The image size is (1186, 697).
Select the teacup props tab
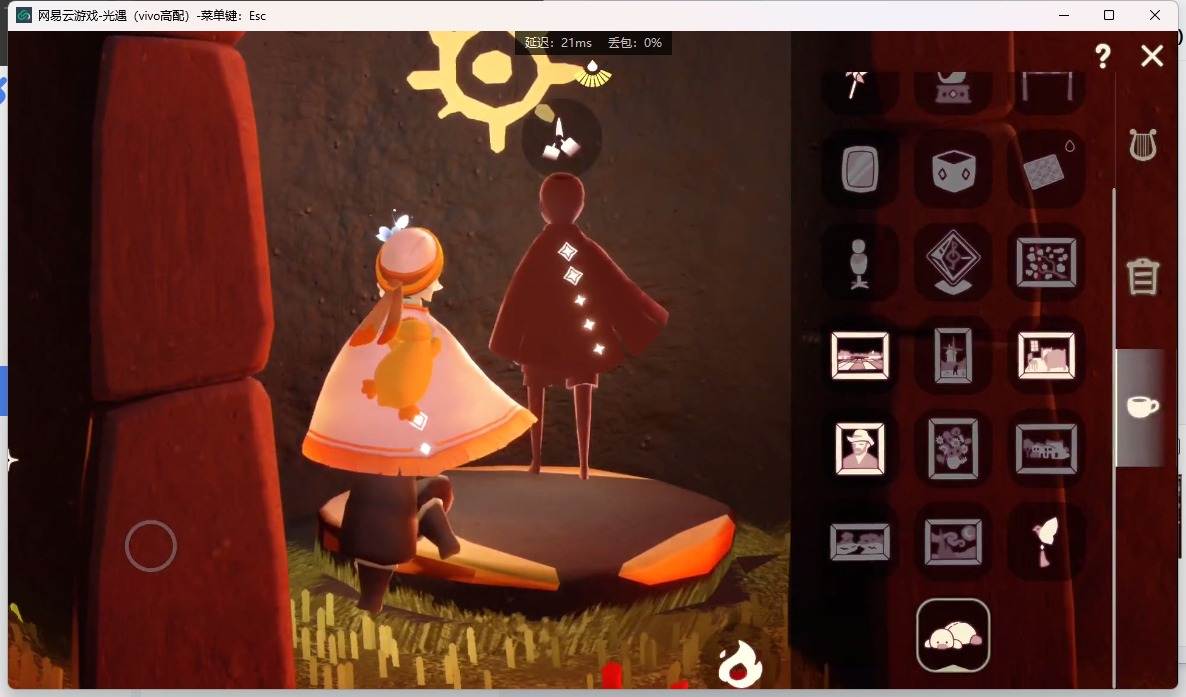pos(1142,406)
